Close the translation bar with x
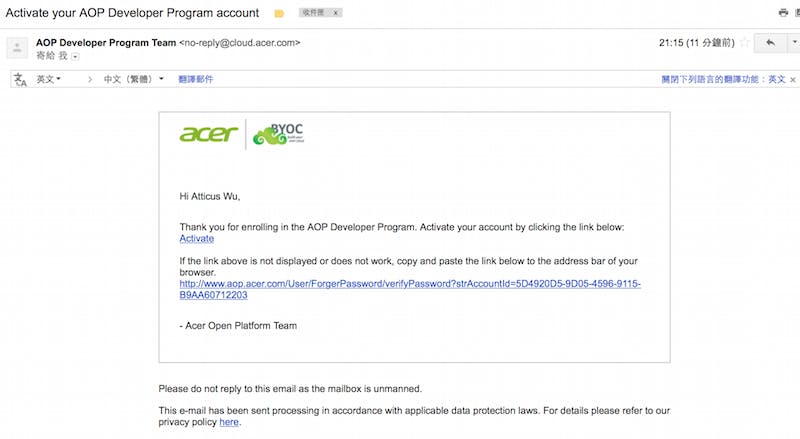800x439 pixels. pyautogui.click(x=793, y=80)
